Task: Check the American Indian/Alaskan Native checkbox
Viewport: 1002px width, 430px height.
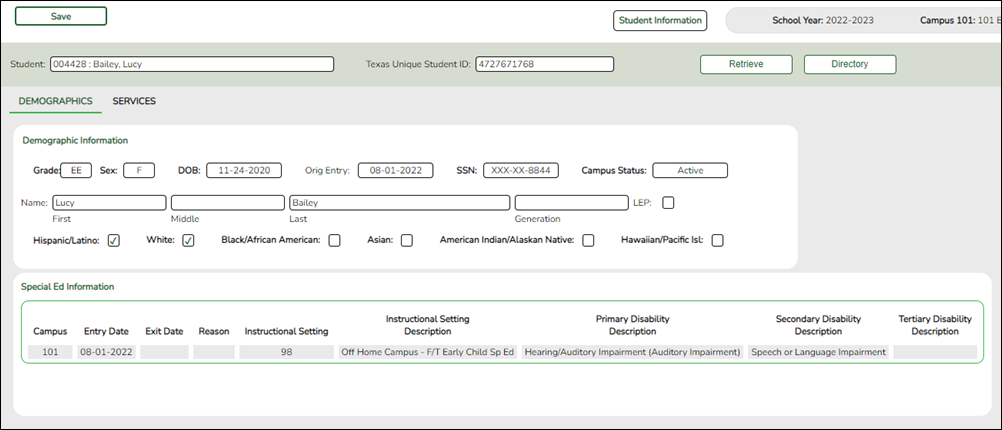Action: coord(588,241)
